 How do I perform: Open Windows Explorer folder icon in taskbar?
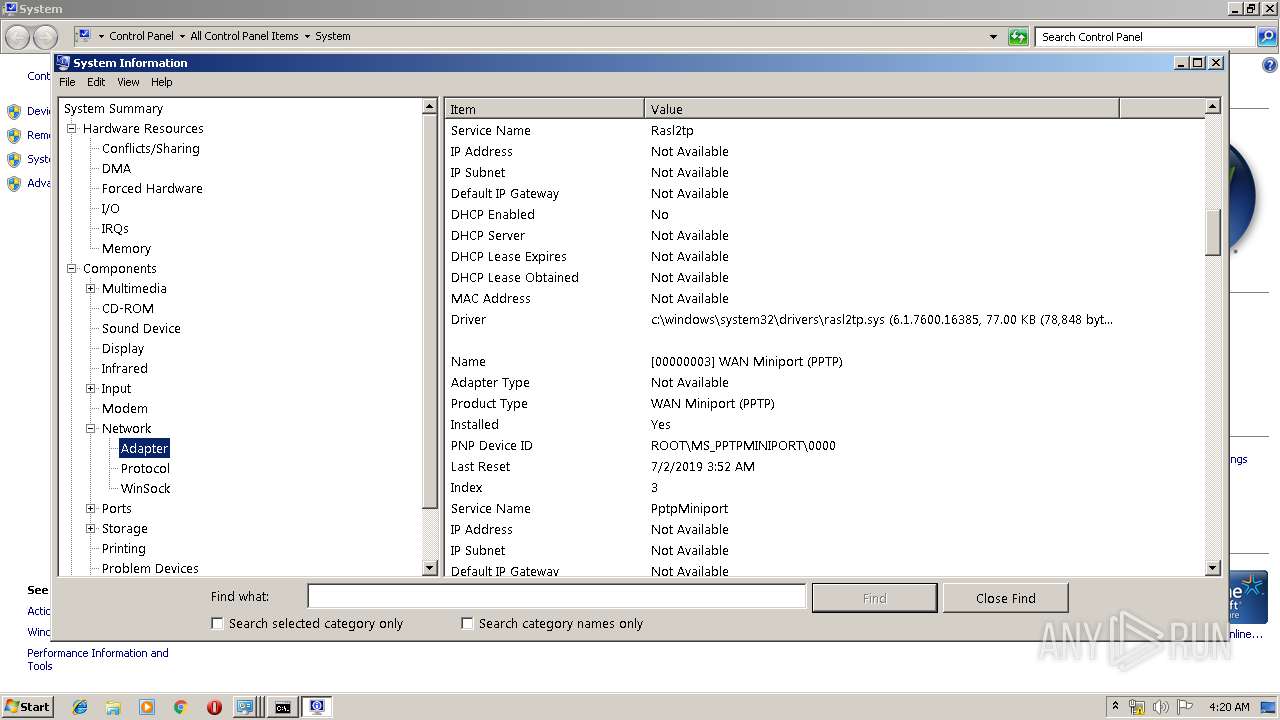point(113,706)
